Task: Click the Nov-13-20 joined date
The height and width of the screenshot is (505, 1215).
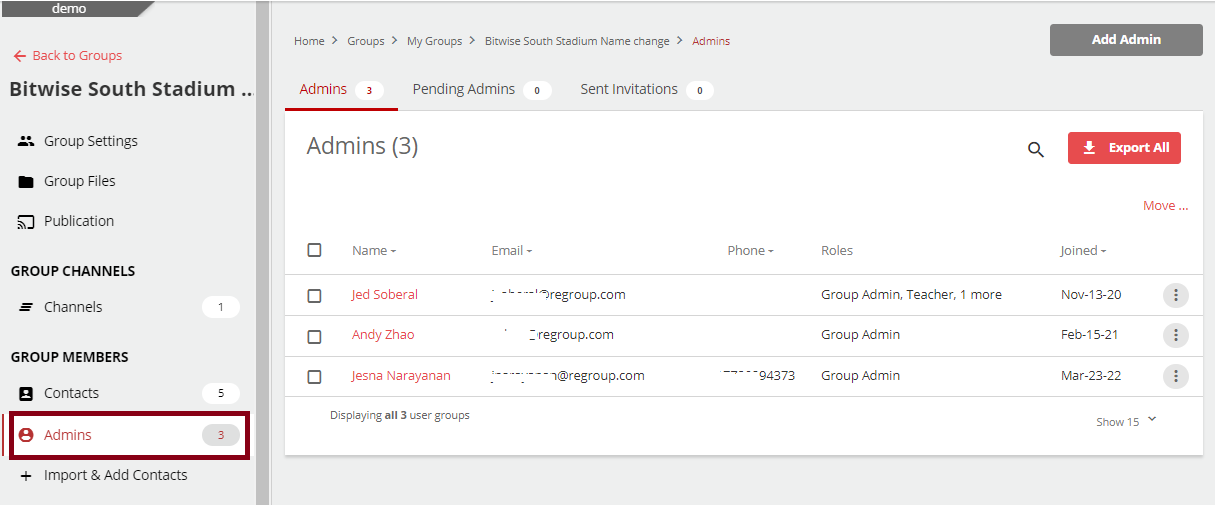Action: [x=1091, y=295]
